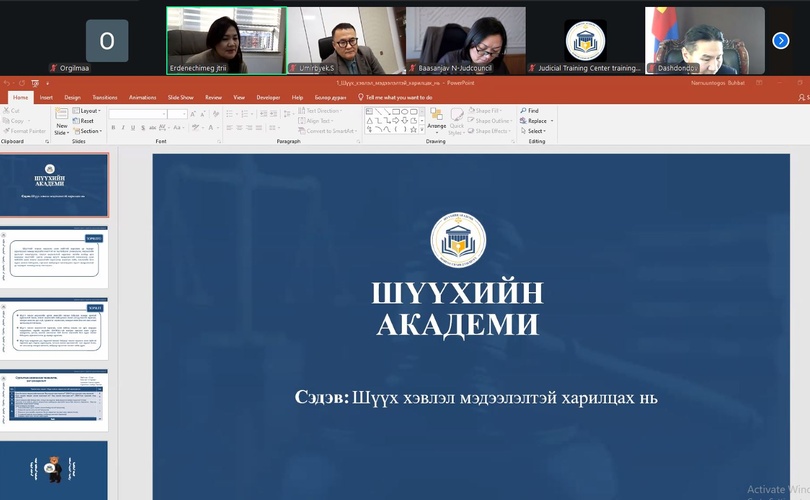Select the Triangle shape in shapes gallery
The height and width of the screenshot is (500, 810).
point(369,120)
